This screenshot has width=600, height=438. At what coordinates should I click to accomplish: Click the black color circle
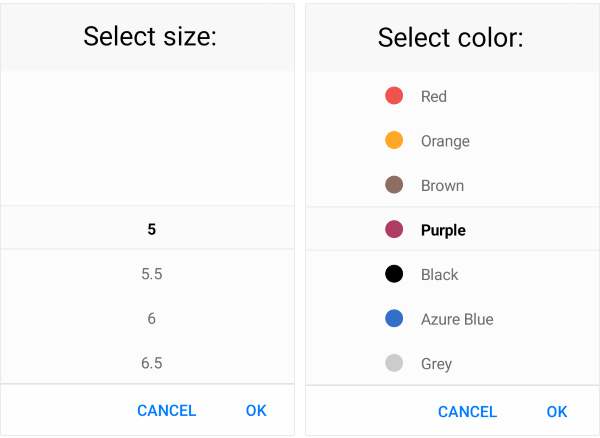[394, 274]
